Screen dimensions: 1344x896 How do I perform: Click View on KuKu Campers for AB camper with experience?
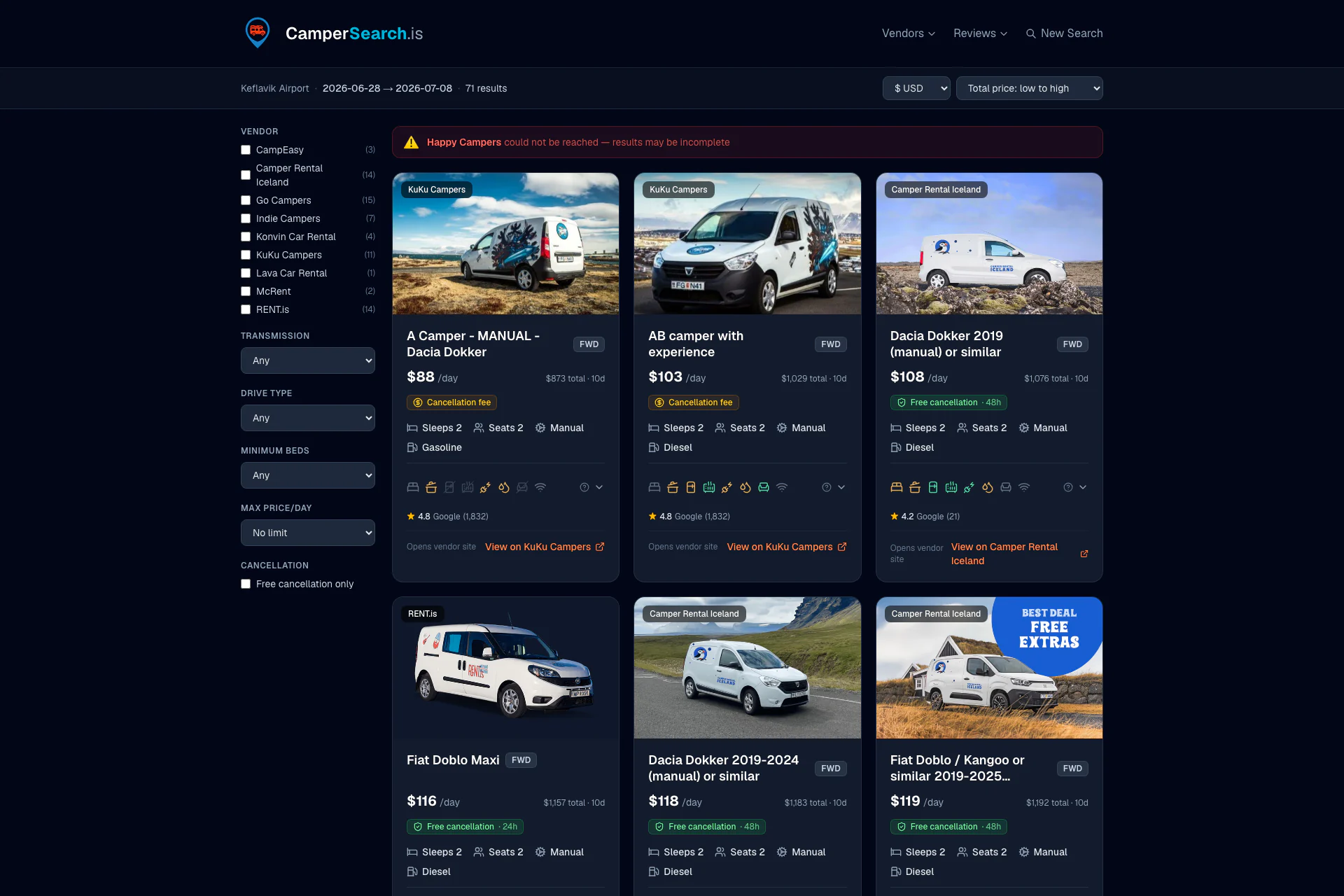tap(787, 547)
